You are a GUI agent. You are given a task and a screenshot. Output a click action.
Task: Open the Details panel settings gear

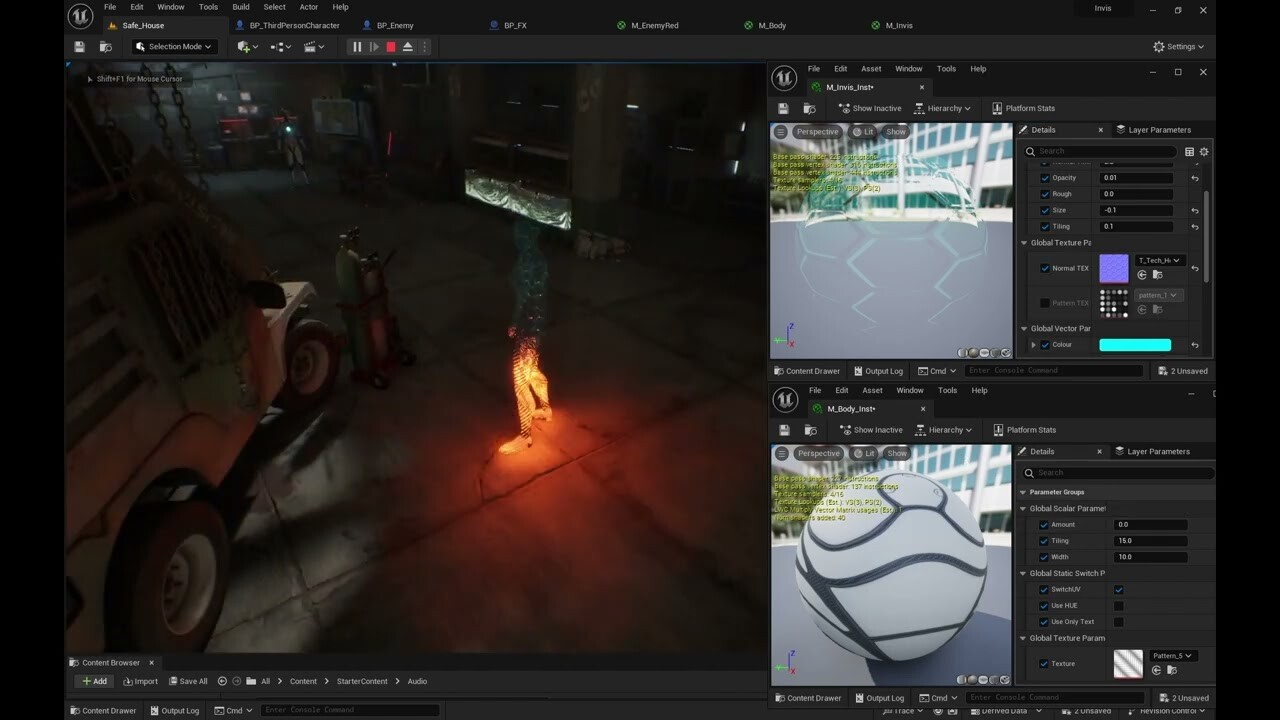coord(1203,151)
